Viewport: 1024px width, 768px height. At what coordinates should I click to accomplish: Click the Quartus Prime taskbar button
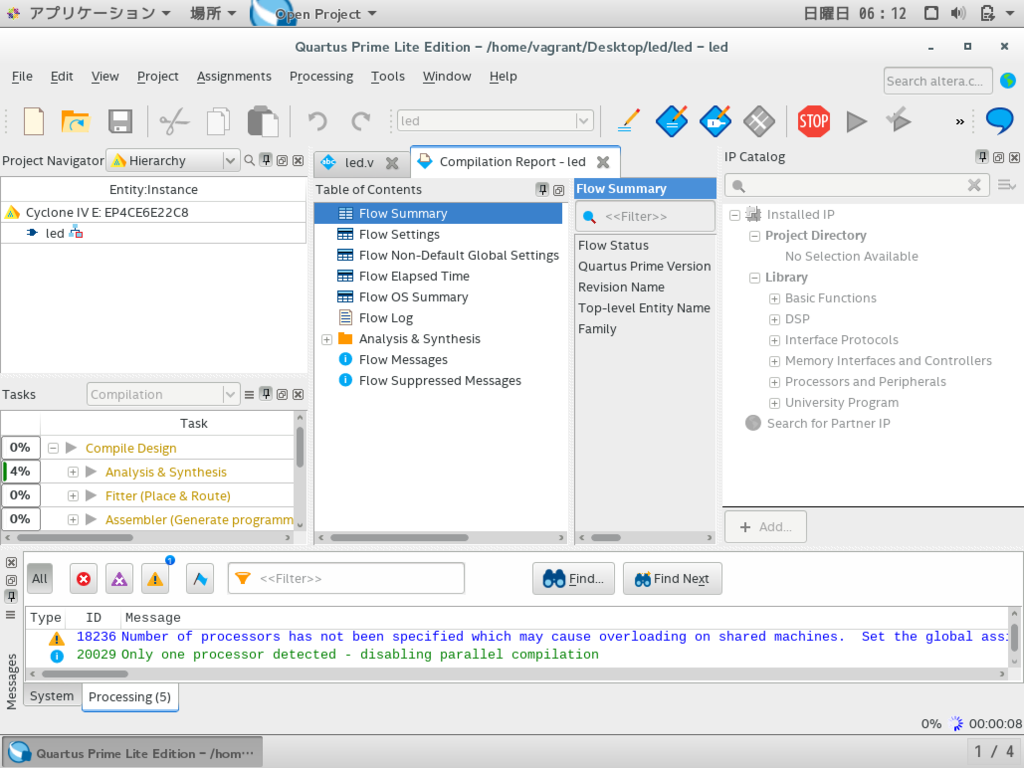click(x=133, y=753)
